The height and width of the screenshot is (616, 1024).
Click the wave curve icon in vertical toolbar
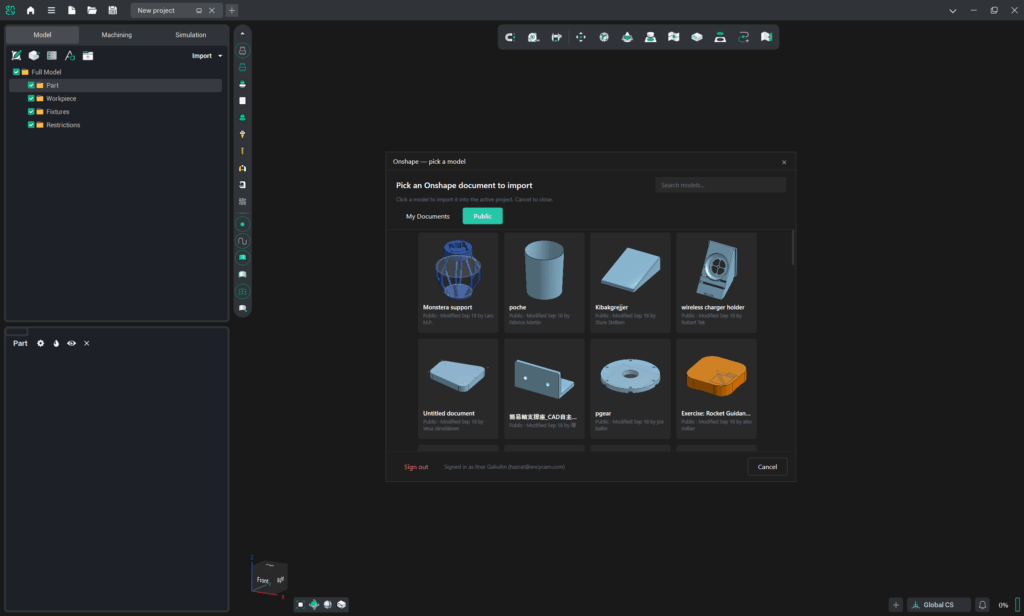click(242, 241)
